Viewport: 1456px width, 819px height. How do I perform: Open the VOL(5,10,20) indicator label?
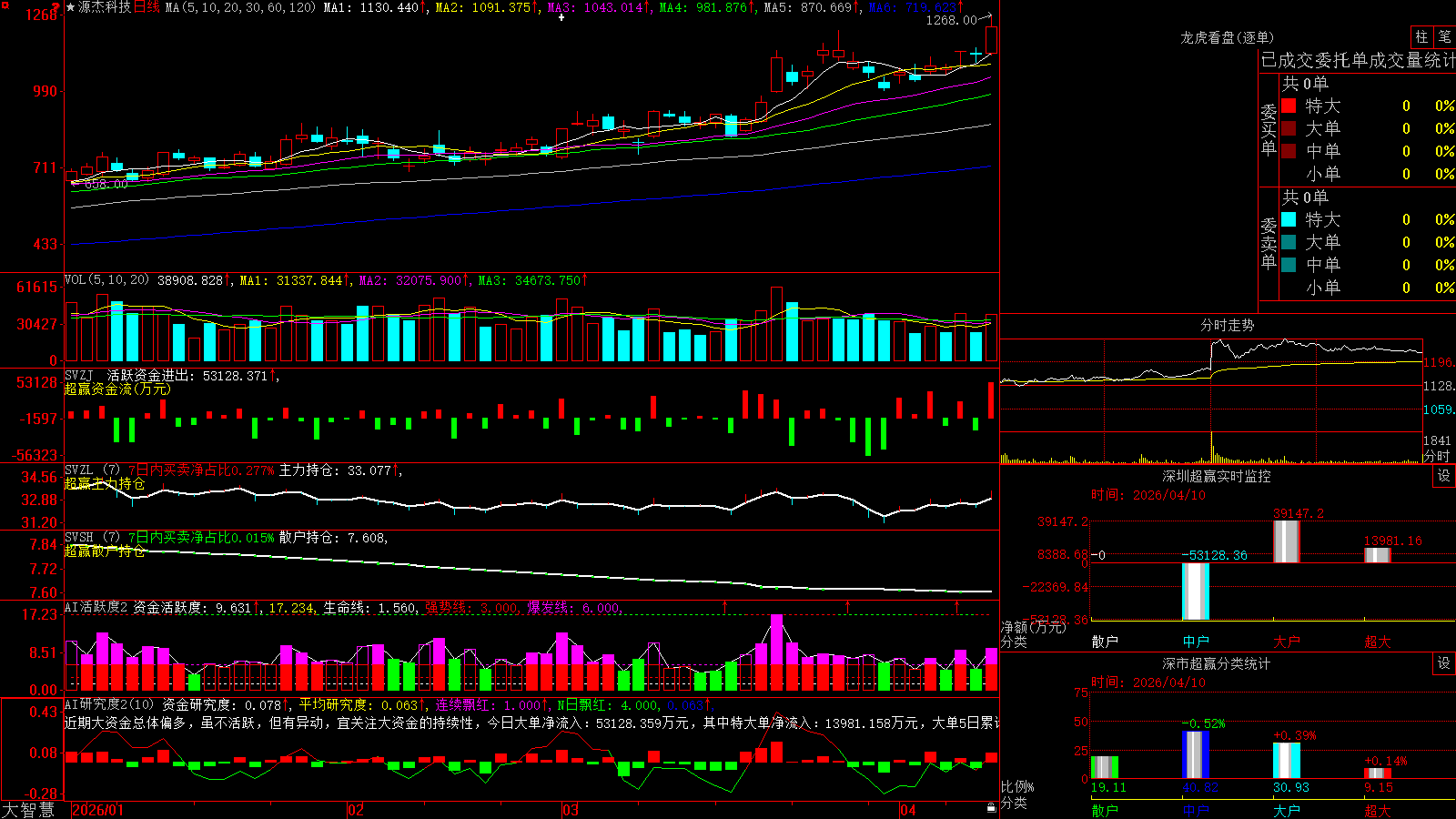(x=106, y=280)
